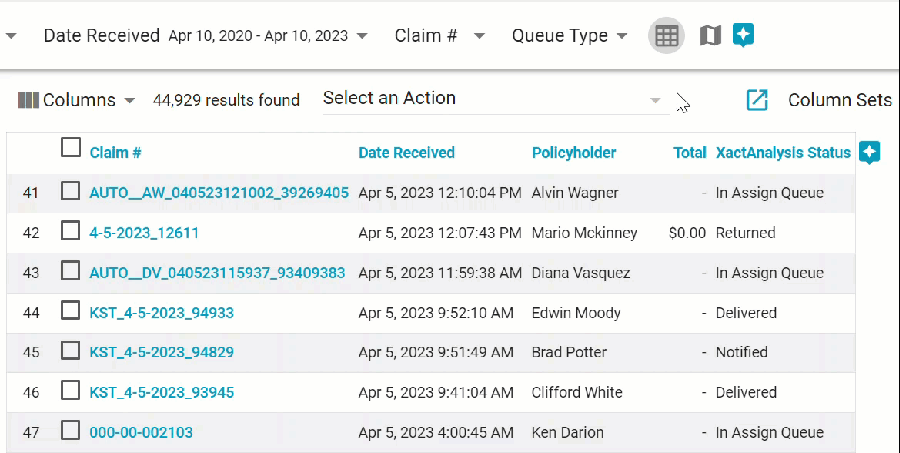
Task: Click the Columns bars icon
Action: [x=28, y=100]
